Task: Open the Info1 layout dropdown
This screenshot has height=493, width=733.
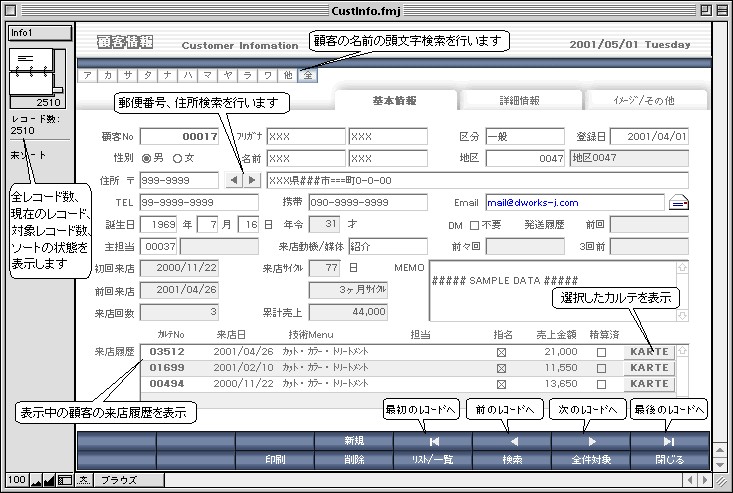Action: click(x=40, y=33)
